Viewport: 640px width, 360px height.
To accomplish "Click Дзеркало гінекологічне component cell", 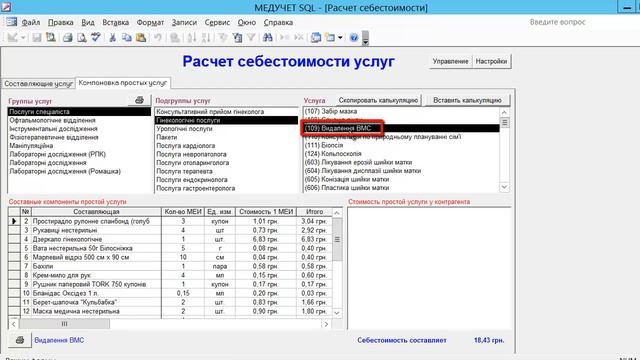I will pyautogui.click(x=96, y=239).
